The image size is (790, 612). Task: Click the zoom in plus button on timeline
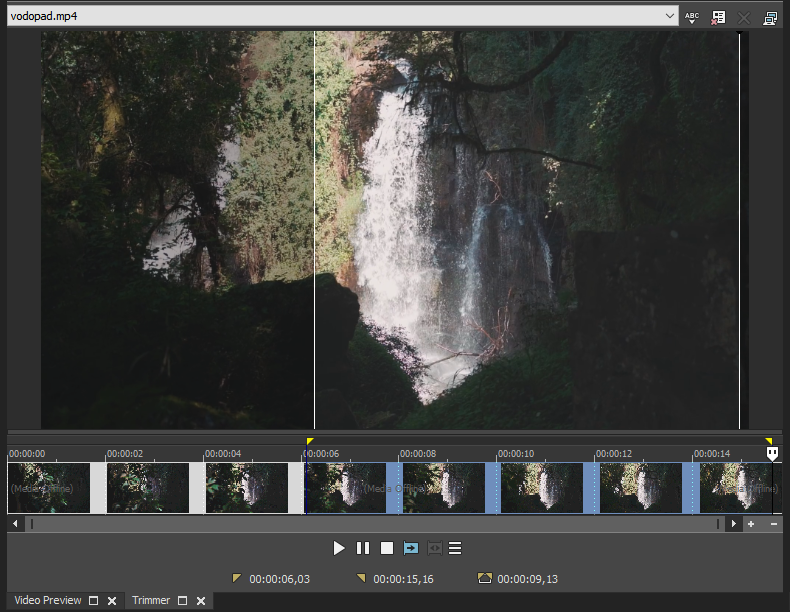pyautogui.click(x=751, y=523)
